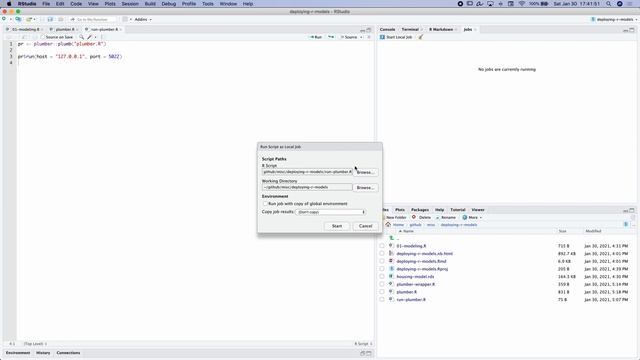Sort files by Name column header
The image size is (640, 360).
coord(408,231)
